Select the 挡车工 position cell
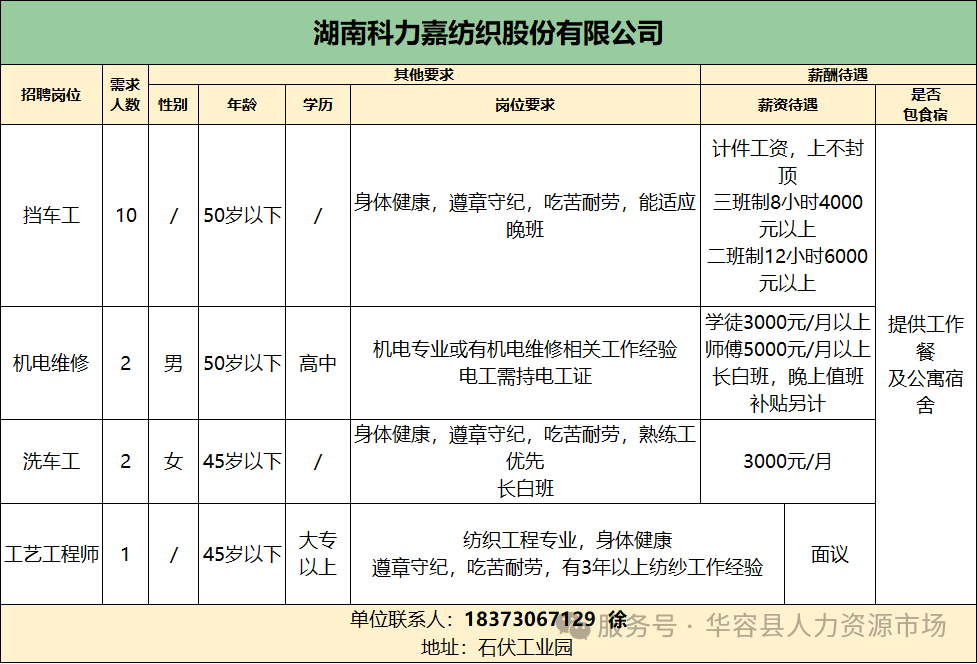The image size is (977, 664). point(51,216)
